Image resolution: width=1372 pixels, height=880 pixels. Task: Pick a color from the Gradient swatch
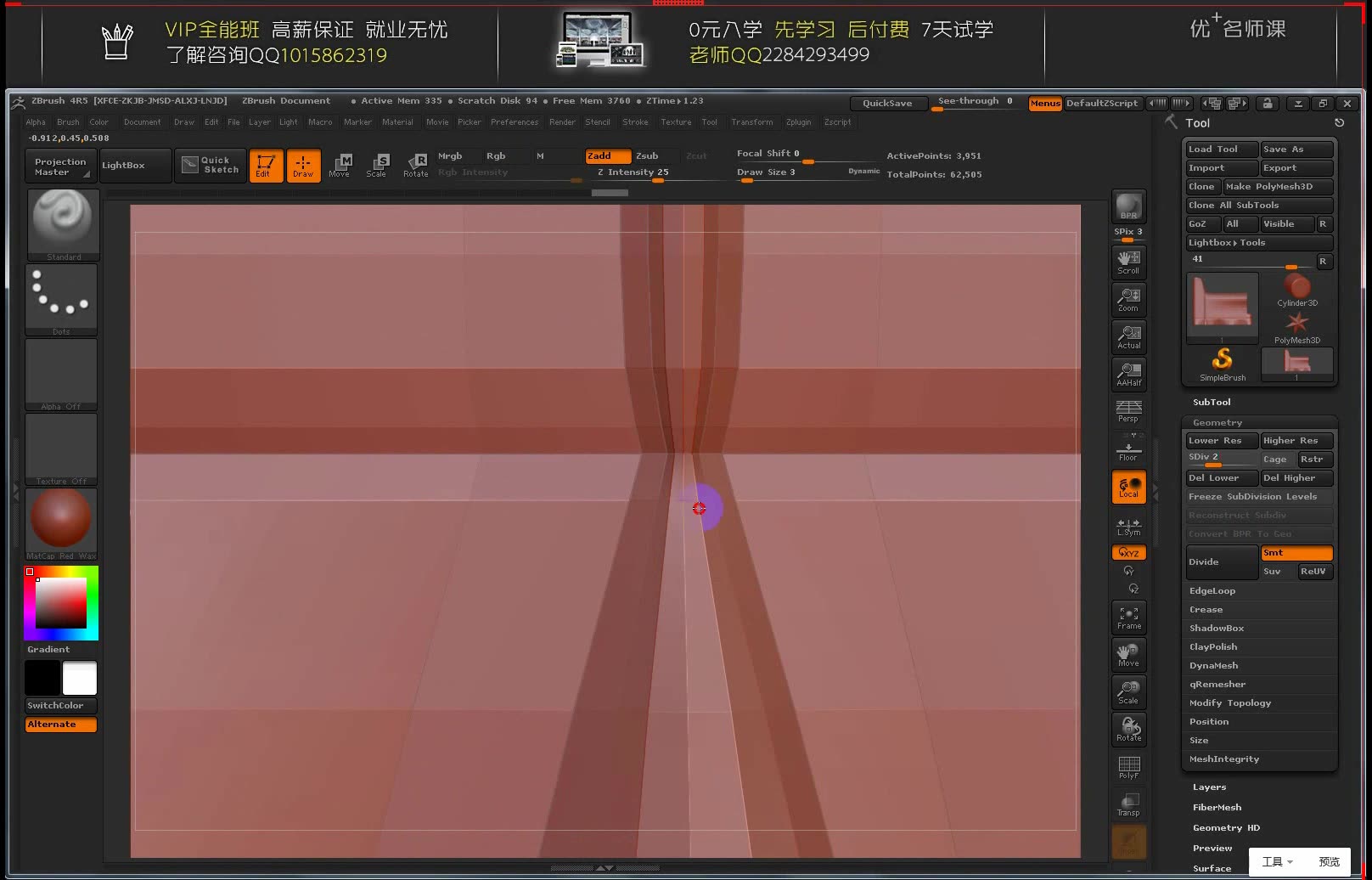point(59,603)
